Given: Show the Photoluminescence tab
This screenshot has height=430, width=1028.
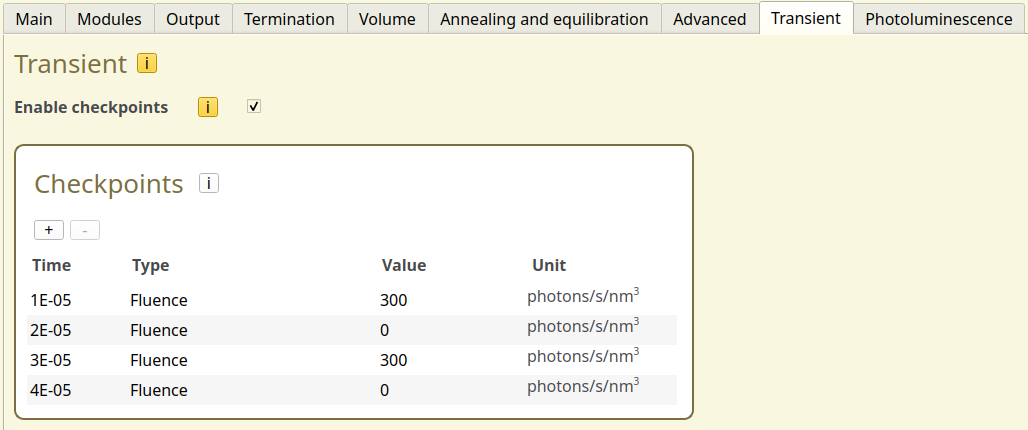Looking at the screenshot, I should point(939,19).
